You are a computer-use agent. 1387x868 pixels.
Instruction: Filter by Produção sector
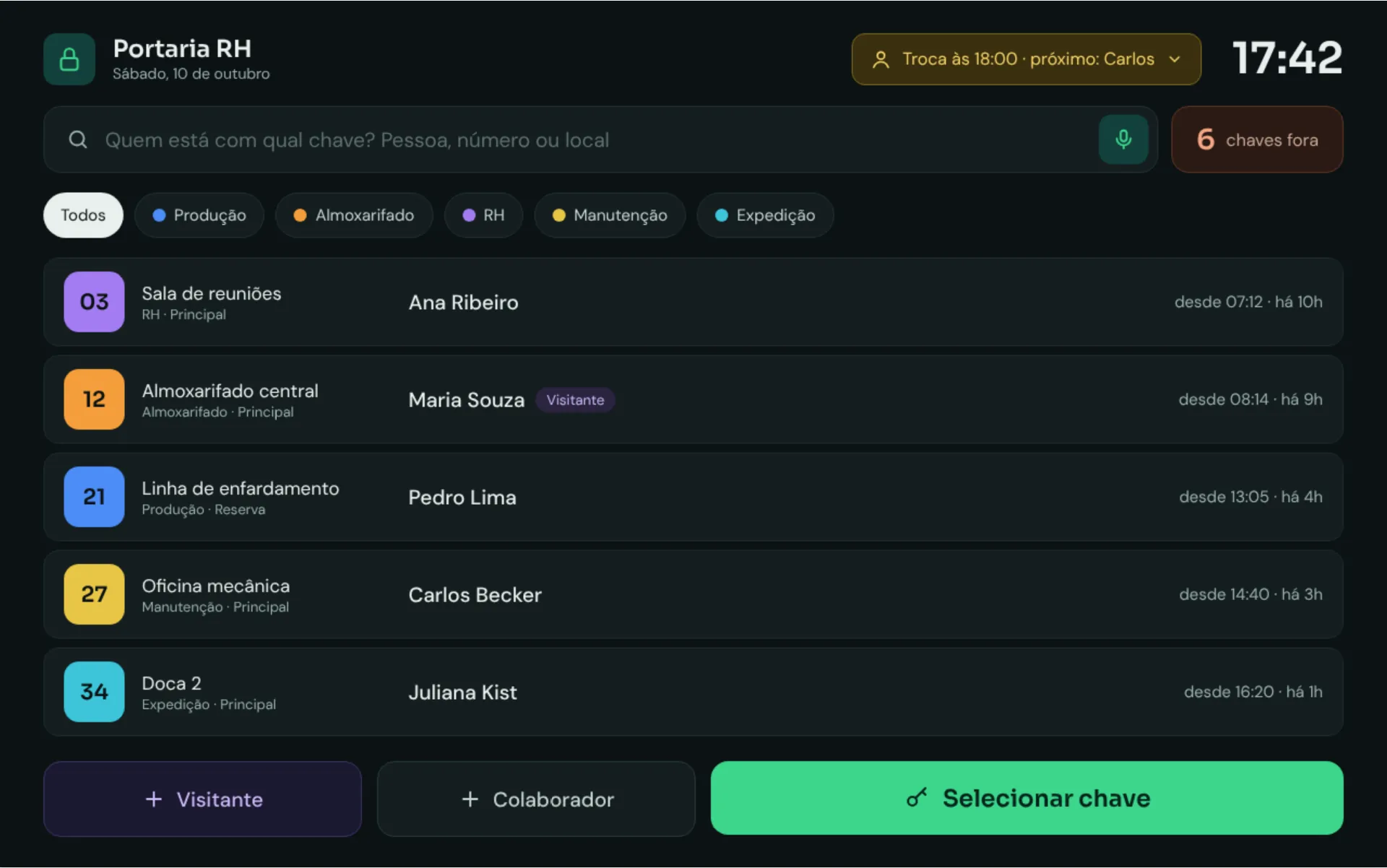(x=199, y=215)
